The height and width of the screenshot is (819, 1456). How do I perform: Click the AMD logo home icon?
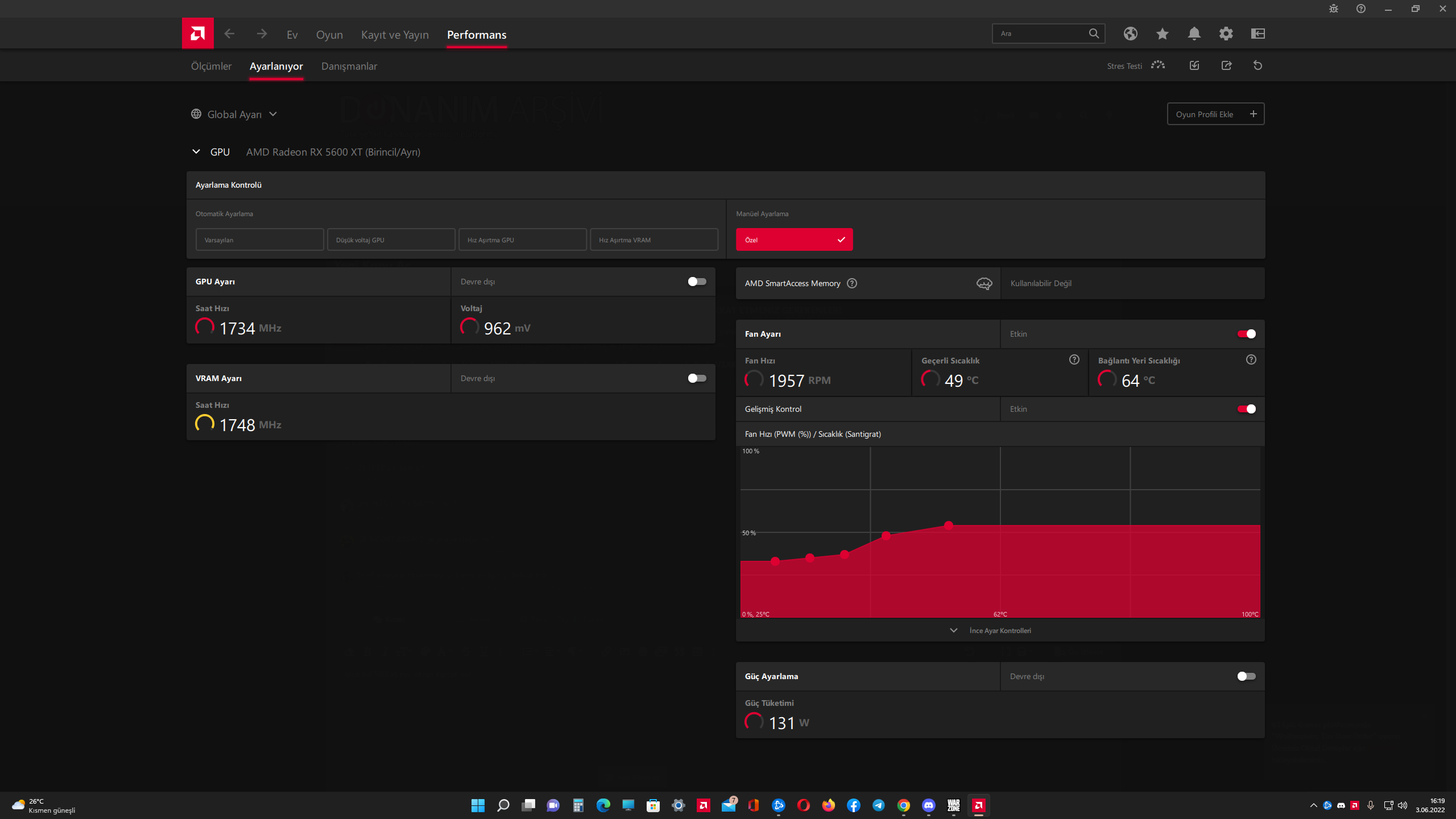[x=197, y=34]
